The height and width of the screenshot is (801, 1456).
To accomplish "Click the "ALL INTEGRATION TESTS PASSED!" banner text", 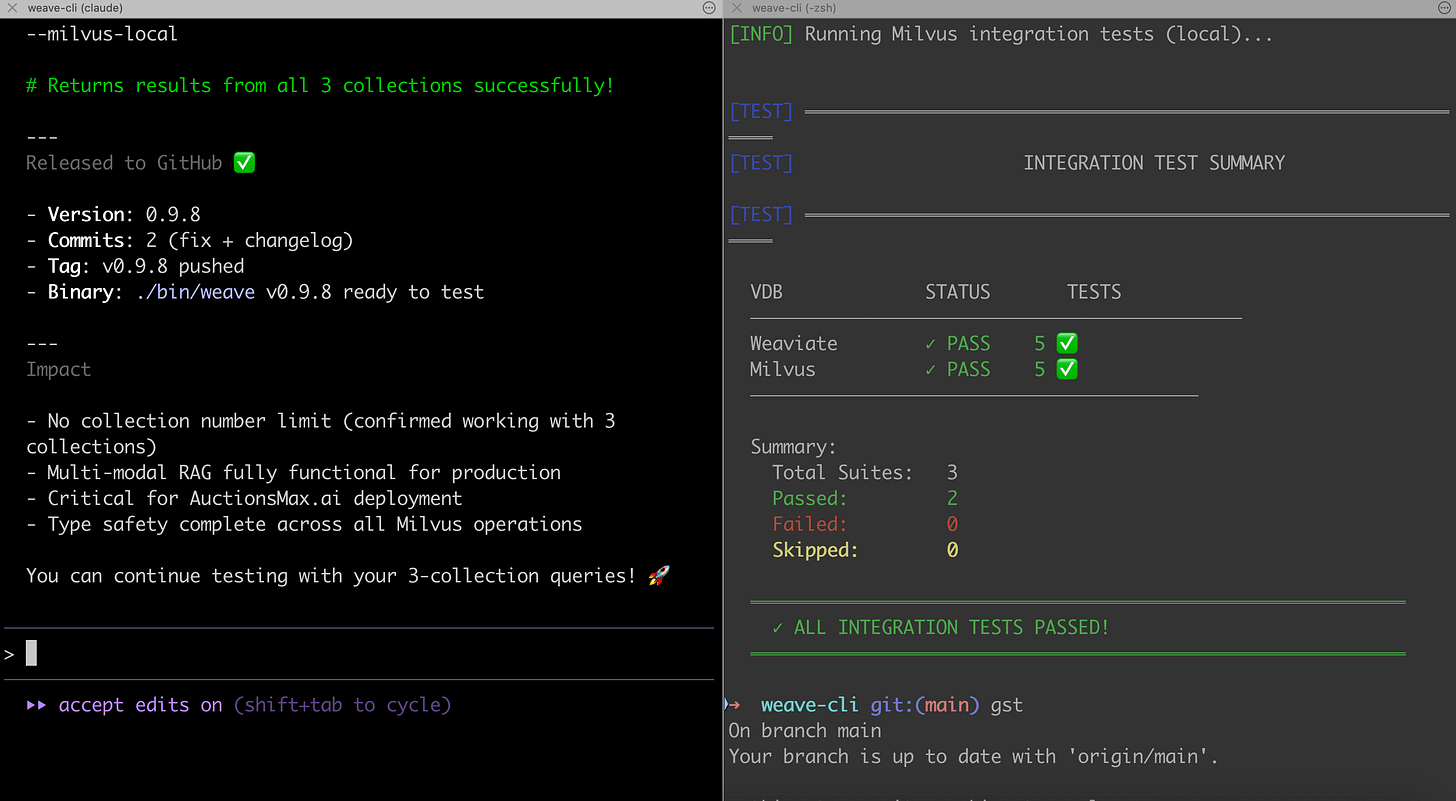I will [952, 628].
